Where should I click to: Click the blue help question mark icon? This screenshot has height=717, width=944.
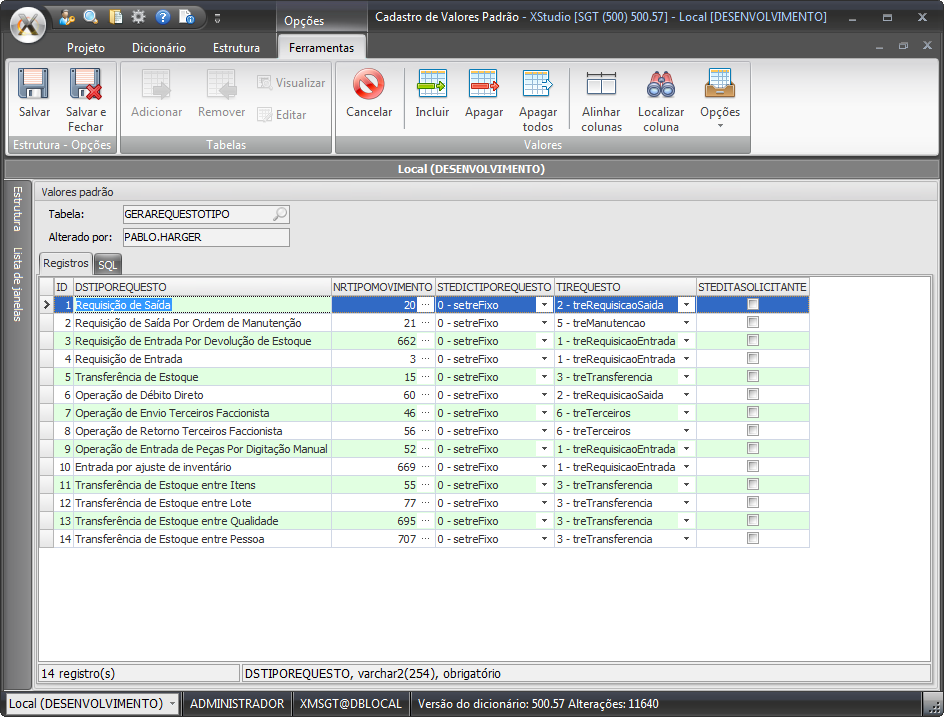(163, 17)
